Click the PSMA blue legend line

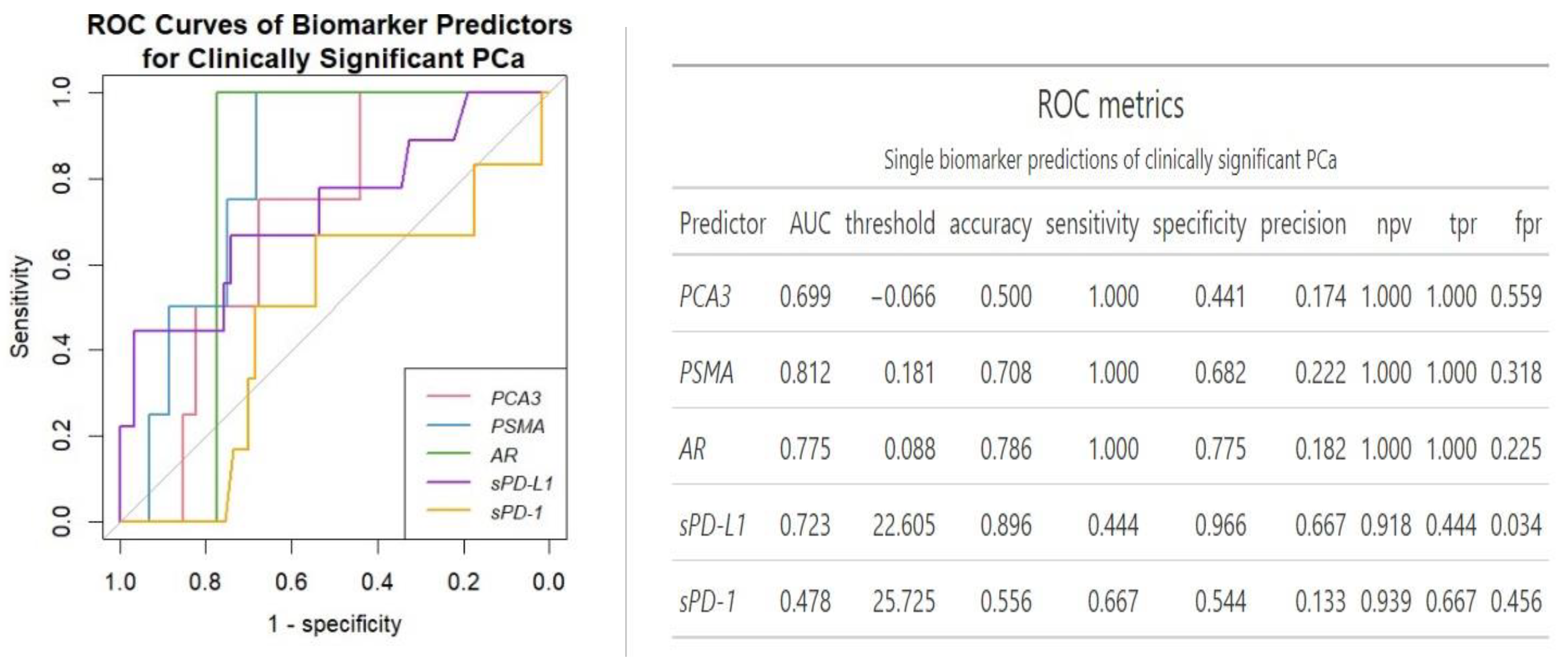coord(449,425)
